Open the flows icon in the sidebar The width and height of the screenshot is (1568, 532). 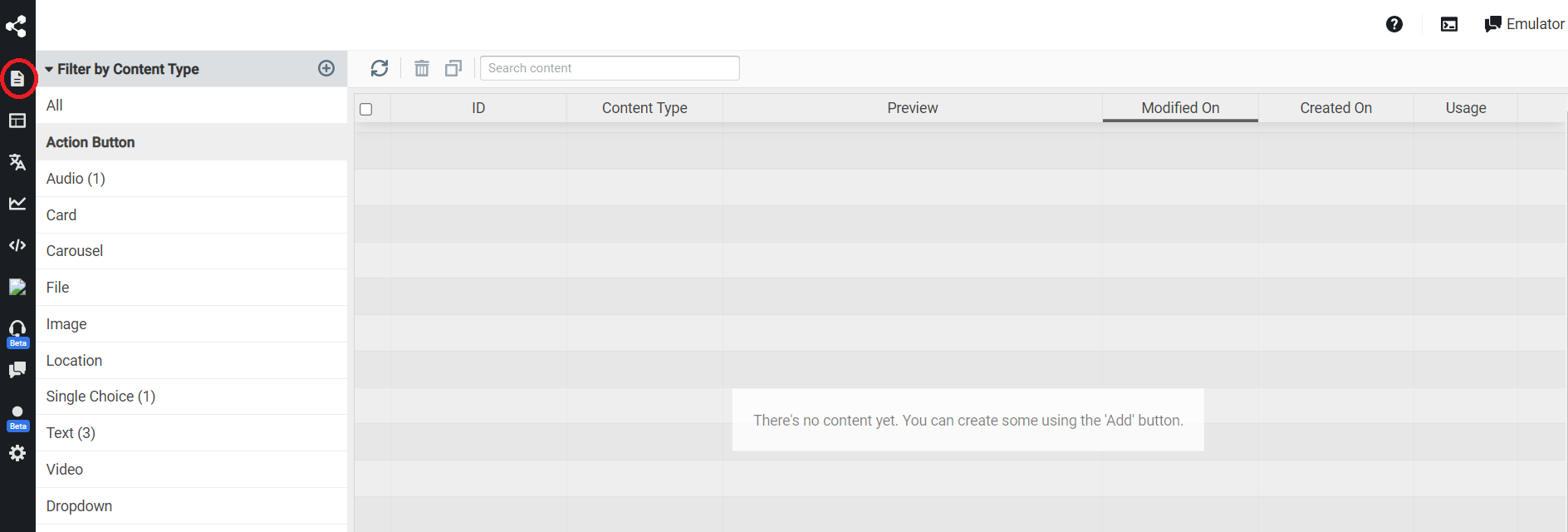click(x=17, y=27)
